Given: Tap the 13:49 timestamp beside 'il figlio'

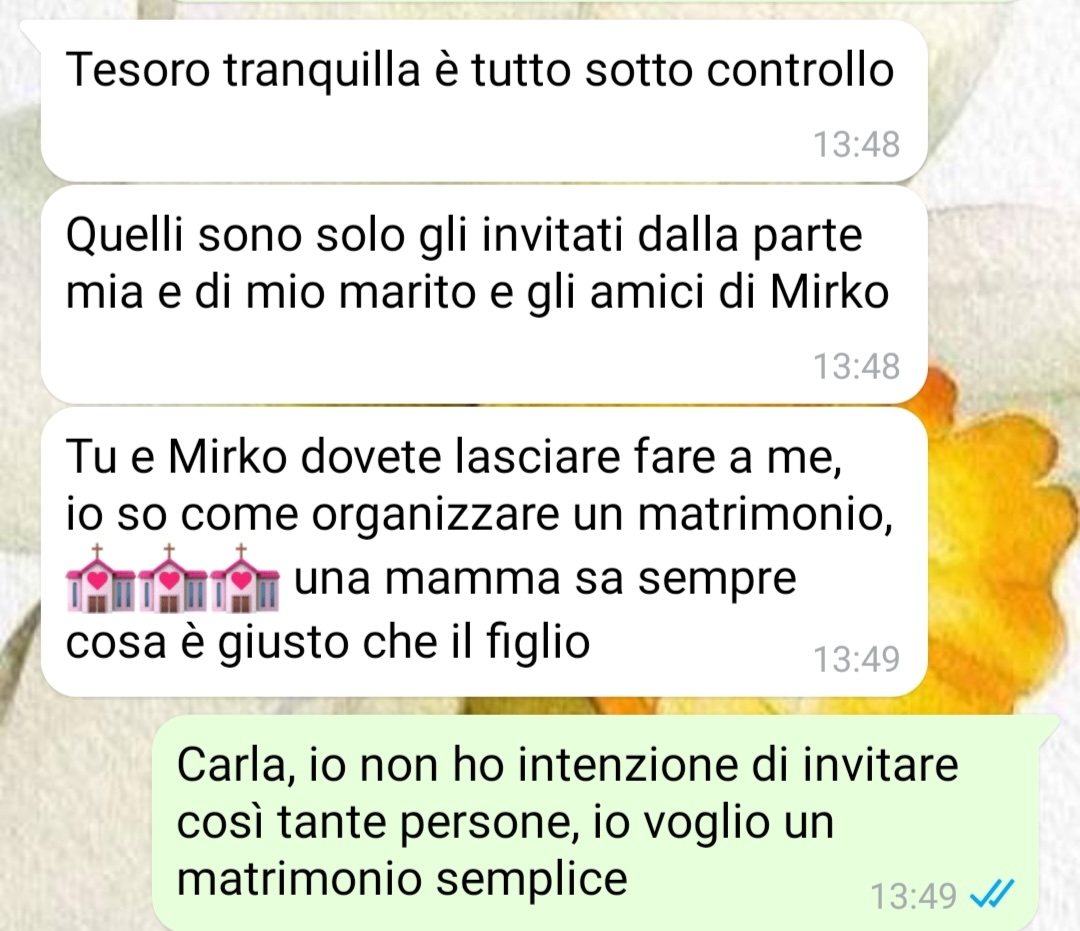Looking at the screenshot, I should (x=856, y=659).
